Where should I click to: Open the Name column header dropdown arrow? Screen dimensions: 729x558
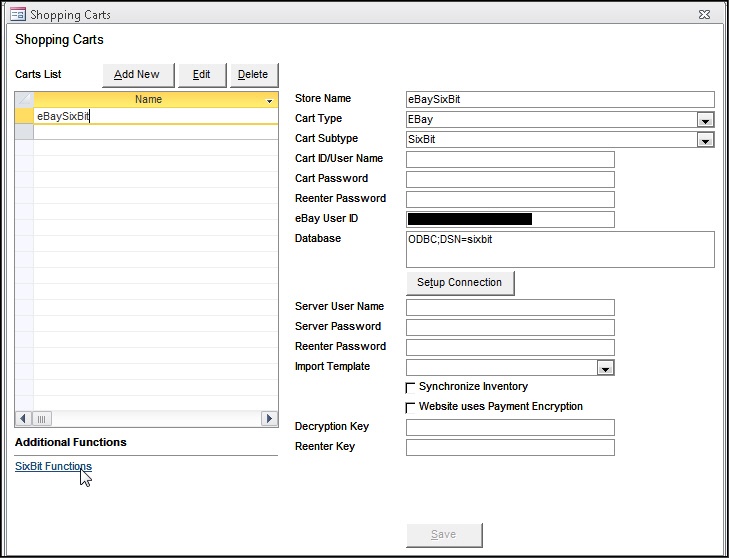[x=269, y=100]
